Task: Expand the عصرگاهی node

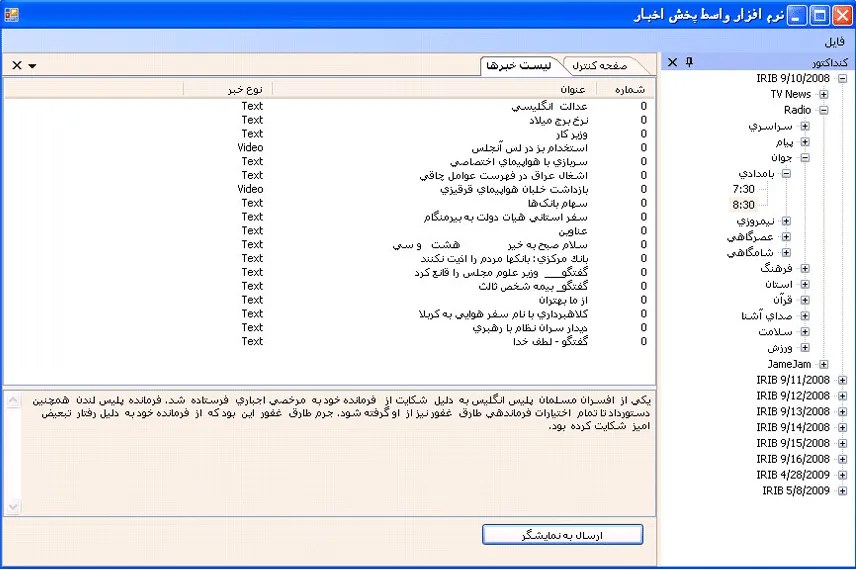Action: point(786,237)
